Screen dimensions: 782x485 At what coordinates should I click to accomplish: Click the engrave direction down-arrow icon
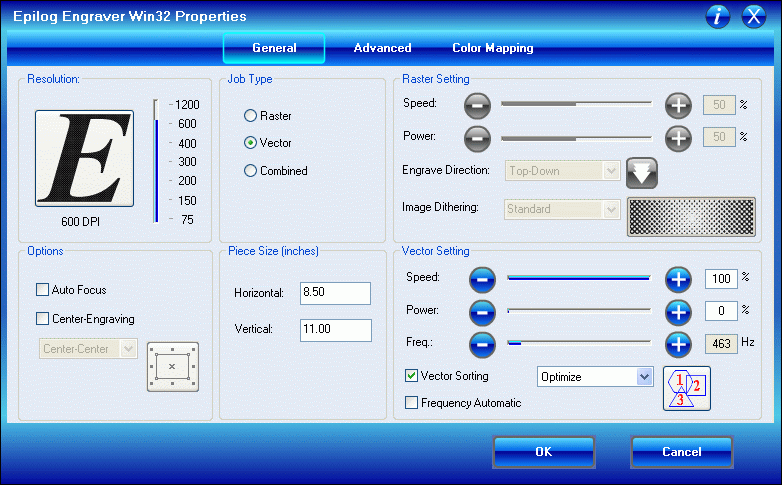coord(642,173)
